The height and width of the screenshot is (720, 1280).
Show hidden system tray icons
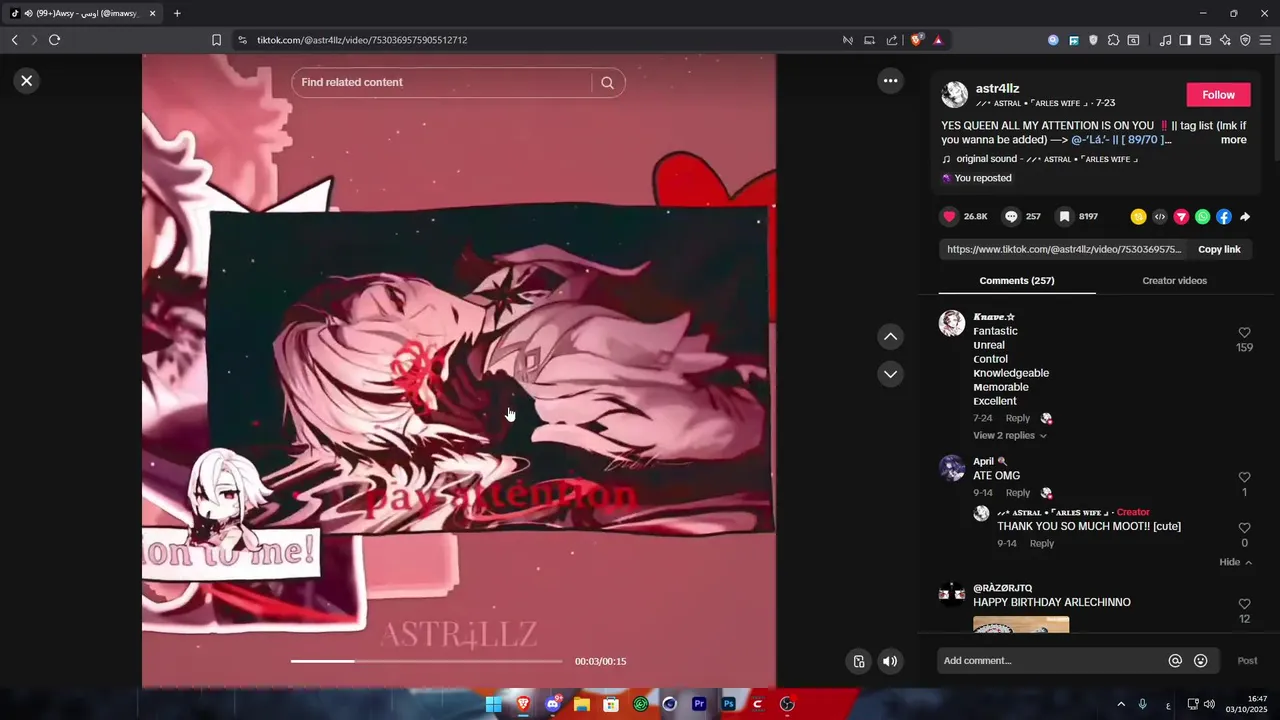[x=1121, y=704]
